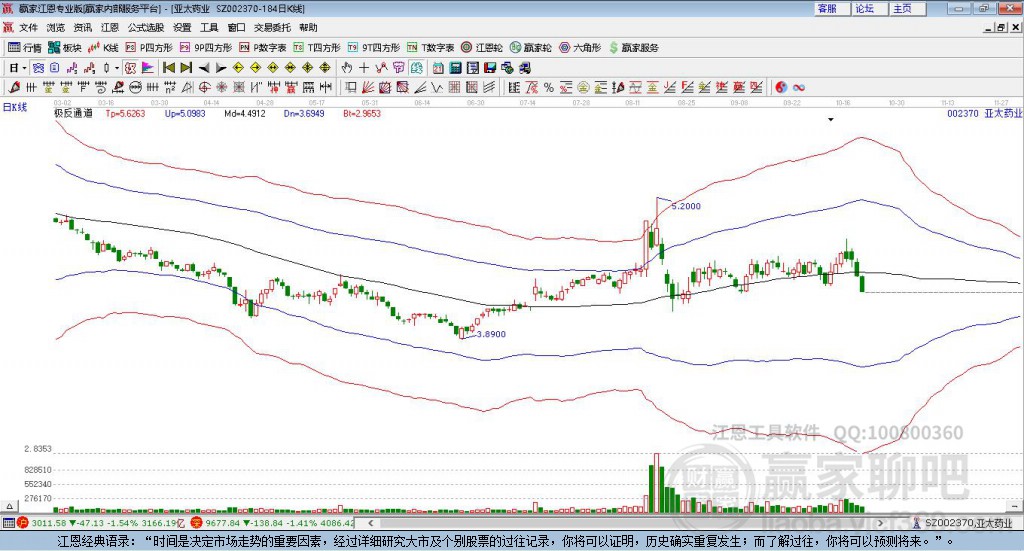Expand the 日 period dropdown
The height and width of the screenshot is (551, 1024).
[24, 68]
